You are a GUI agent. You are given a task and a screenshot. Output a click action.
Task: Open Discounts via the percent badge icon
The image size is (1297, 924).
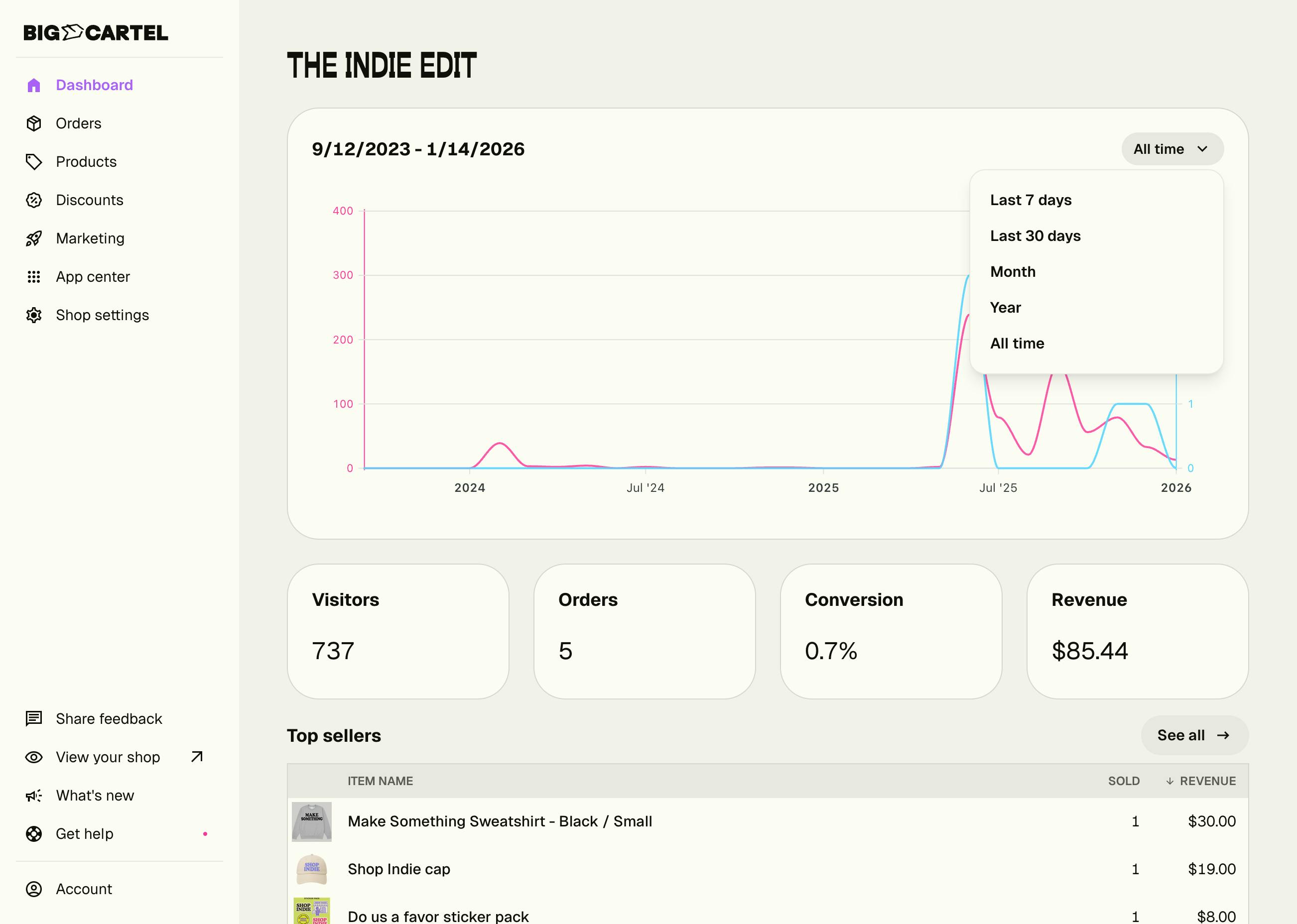(33, 200)
